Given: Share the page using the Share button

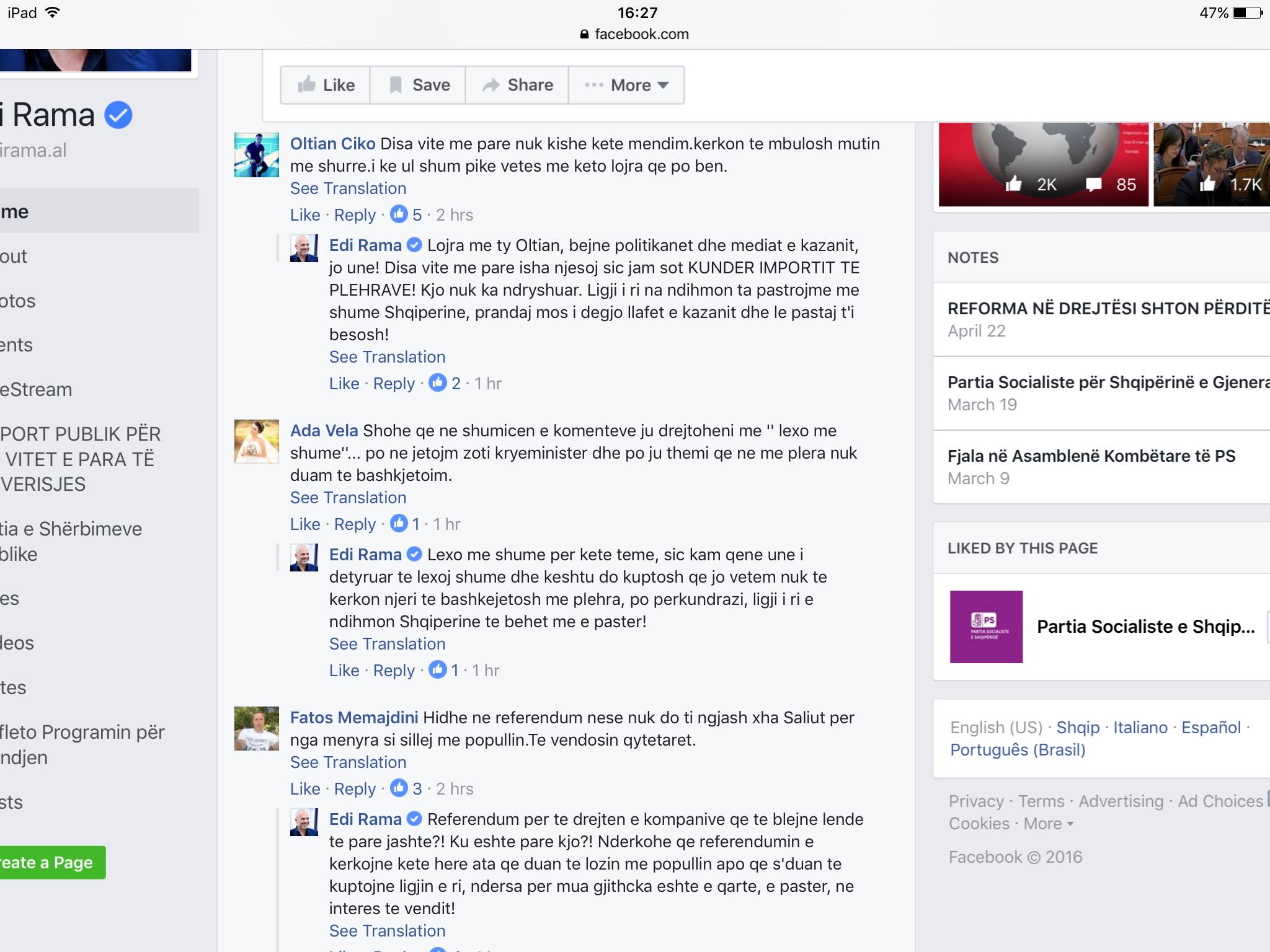Looking at the screenshot, I should (x=517, y=85).
